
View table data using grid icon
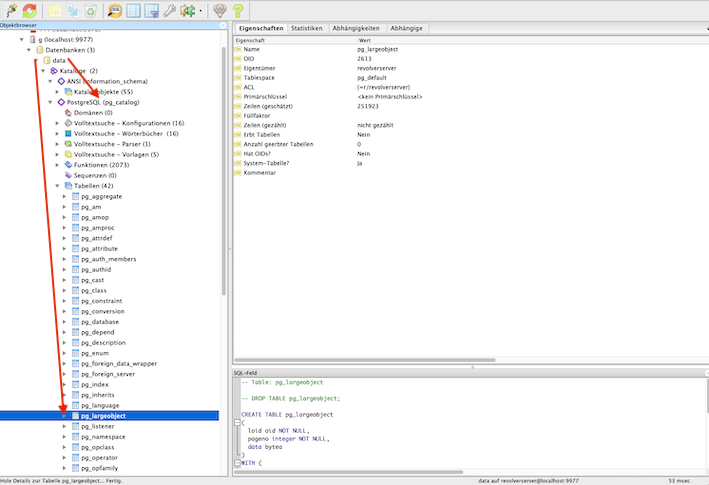[x=133, y=10]
